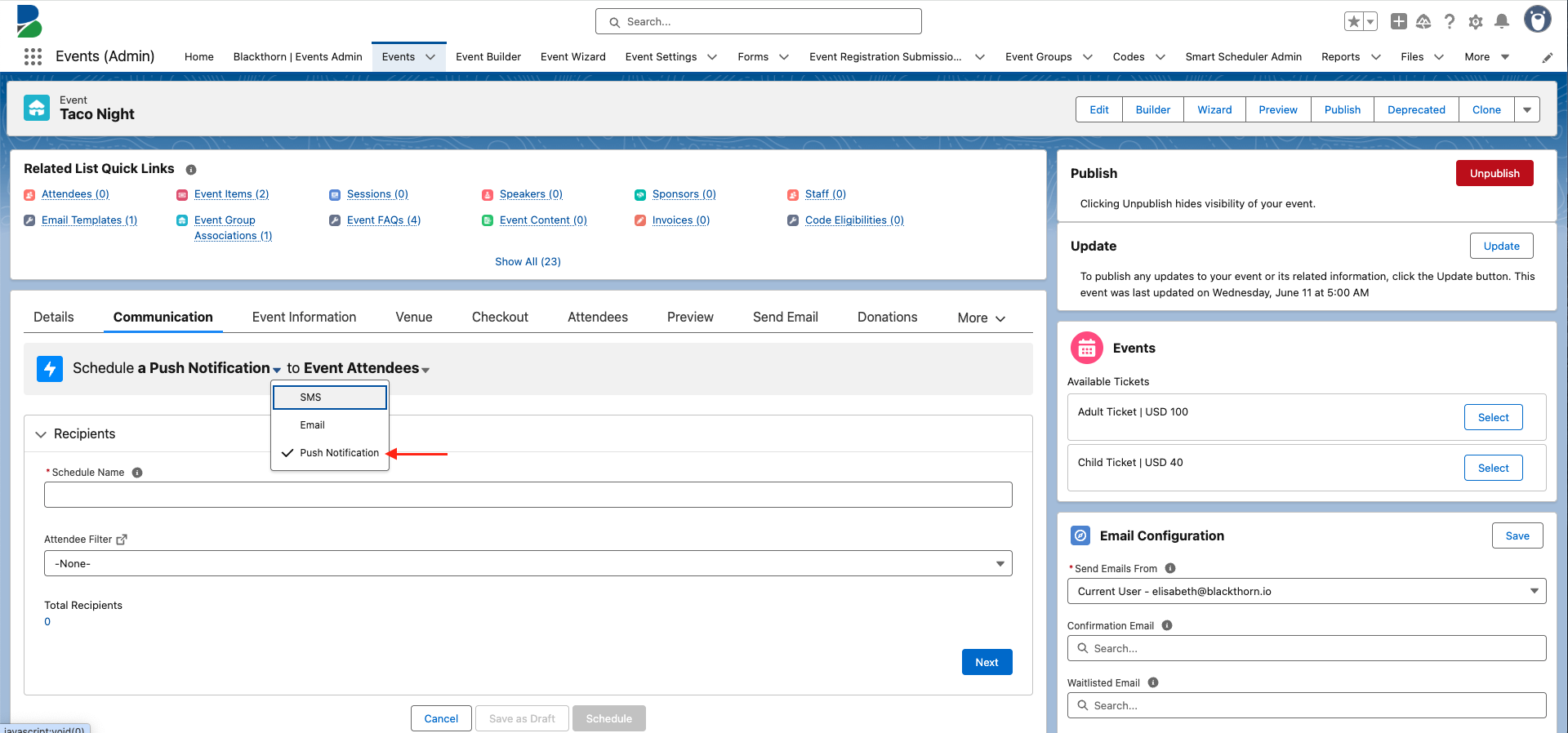Click the lightning bolt schedule icon

coord(50,369)
